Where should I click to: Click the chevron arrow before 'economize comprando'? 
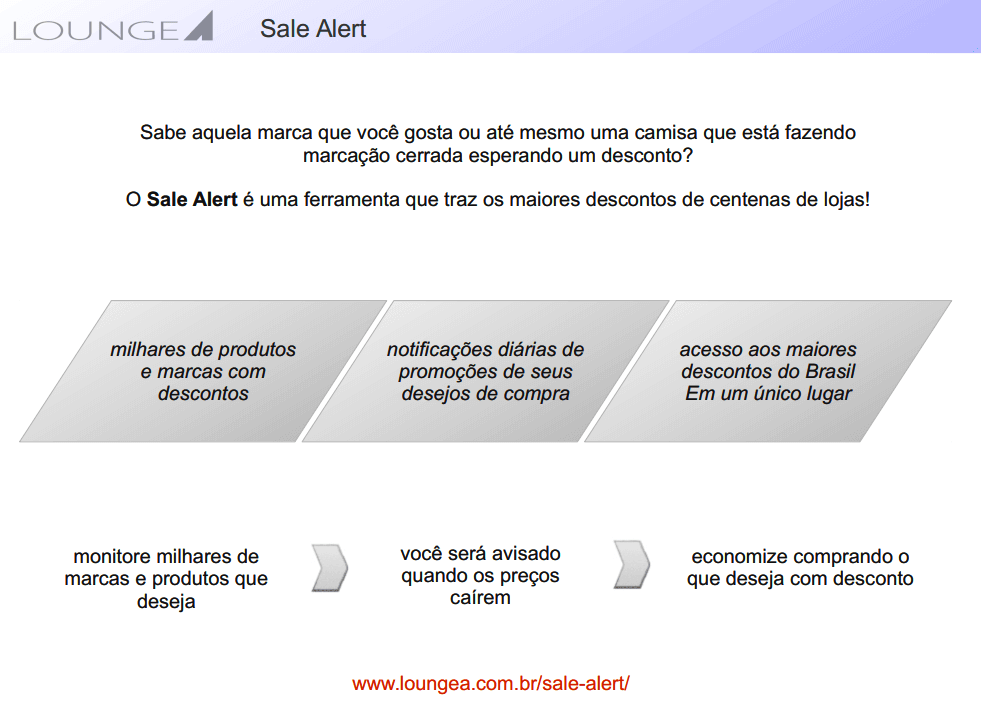632,565
